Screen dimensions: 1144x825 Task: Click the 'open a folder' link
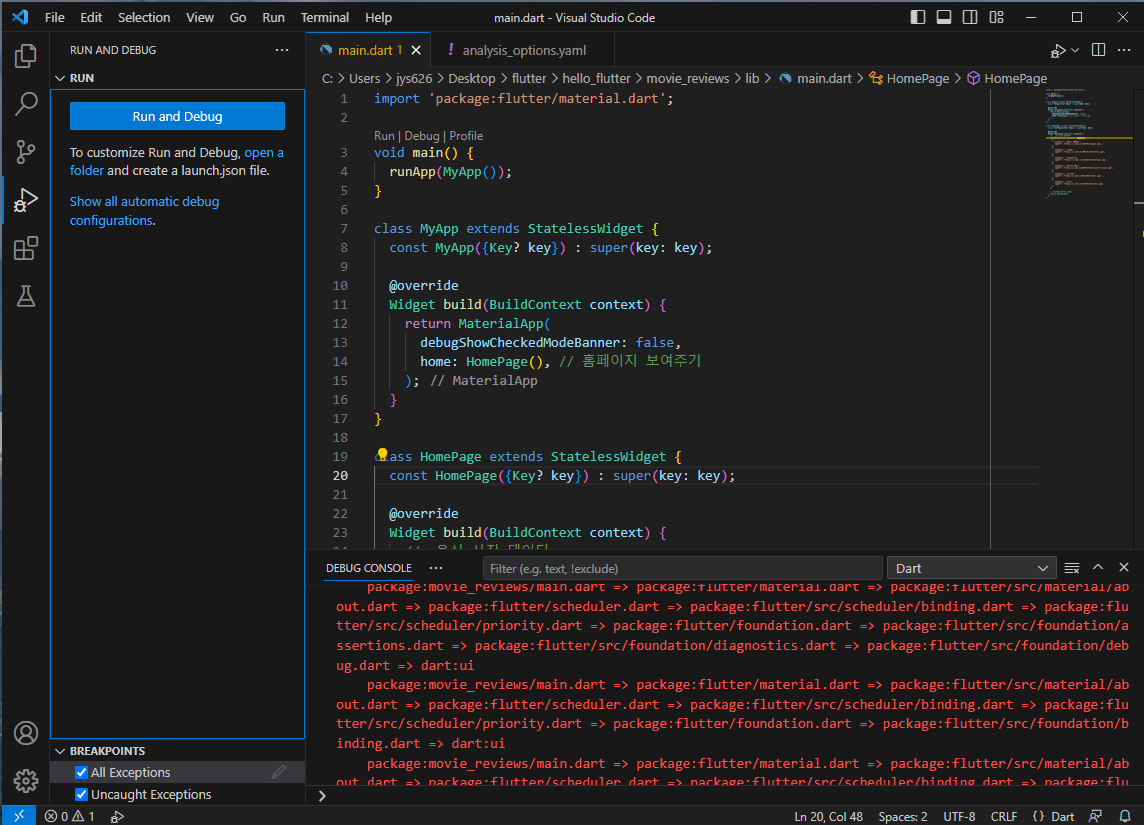coord(176,161)
